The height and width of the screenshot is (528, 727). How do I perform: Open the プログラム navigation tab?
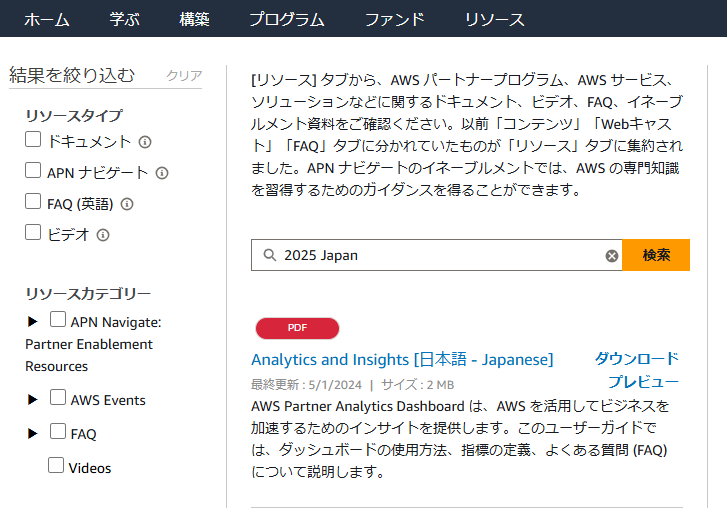click(287, 19)
